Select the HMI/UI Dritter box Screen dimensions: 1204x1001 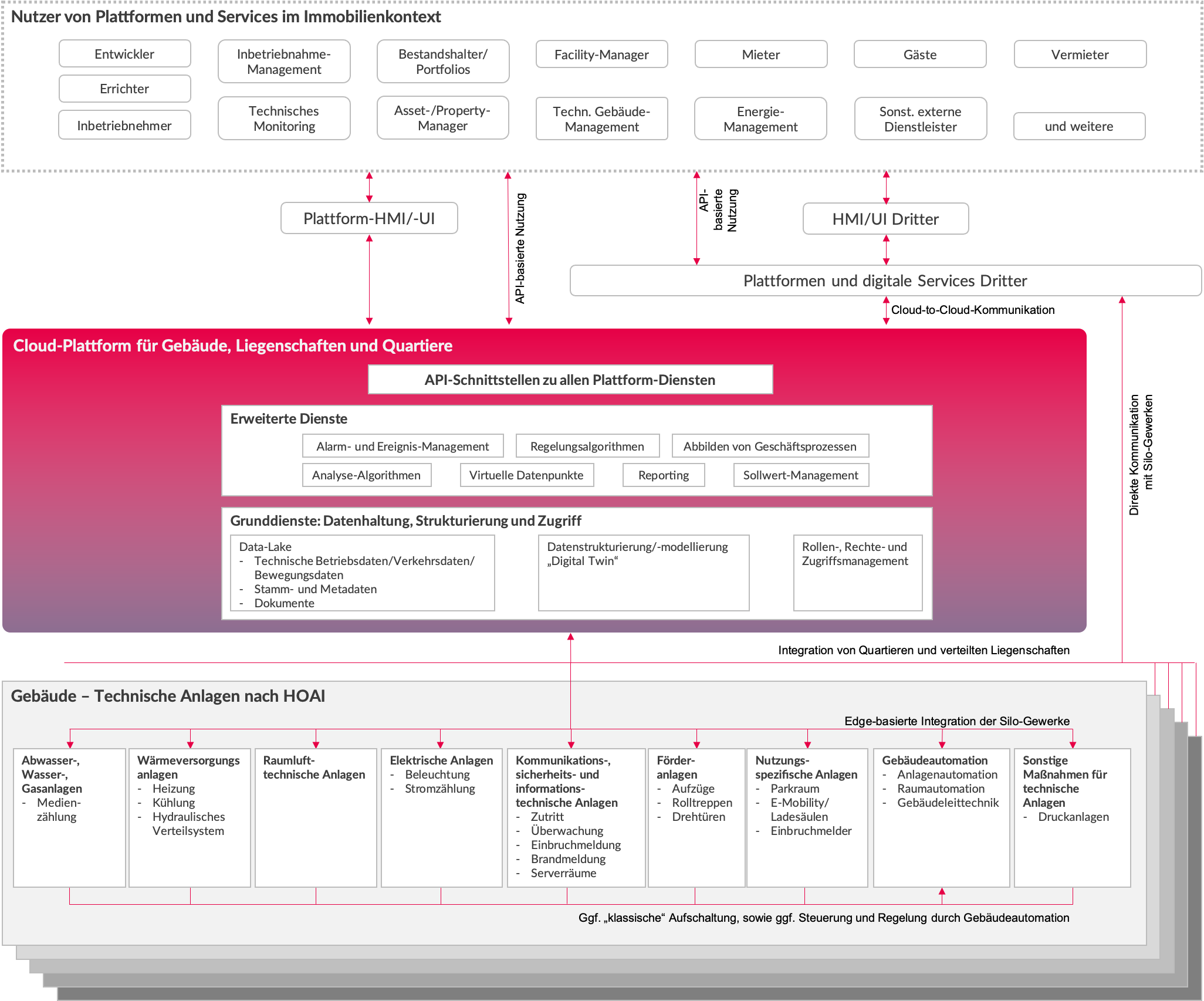click(x=885, y=219)
